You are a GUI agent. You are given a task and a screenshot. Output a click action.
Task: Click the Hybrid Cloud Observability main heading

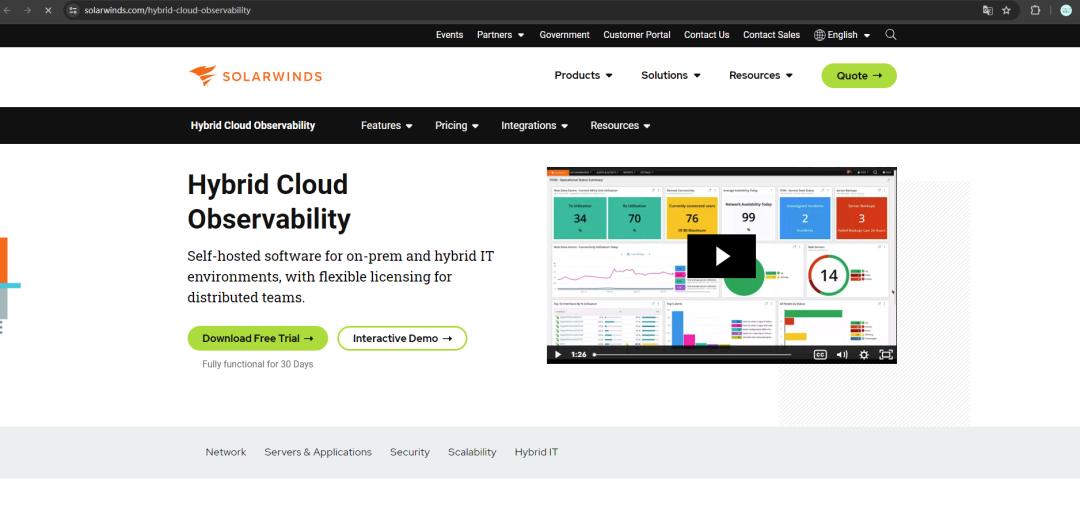point(269,202)
